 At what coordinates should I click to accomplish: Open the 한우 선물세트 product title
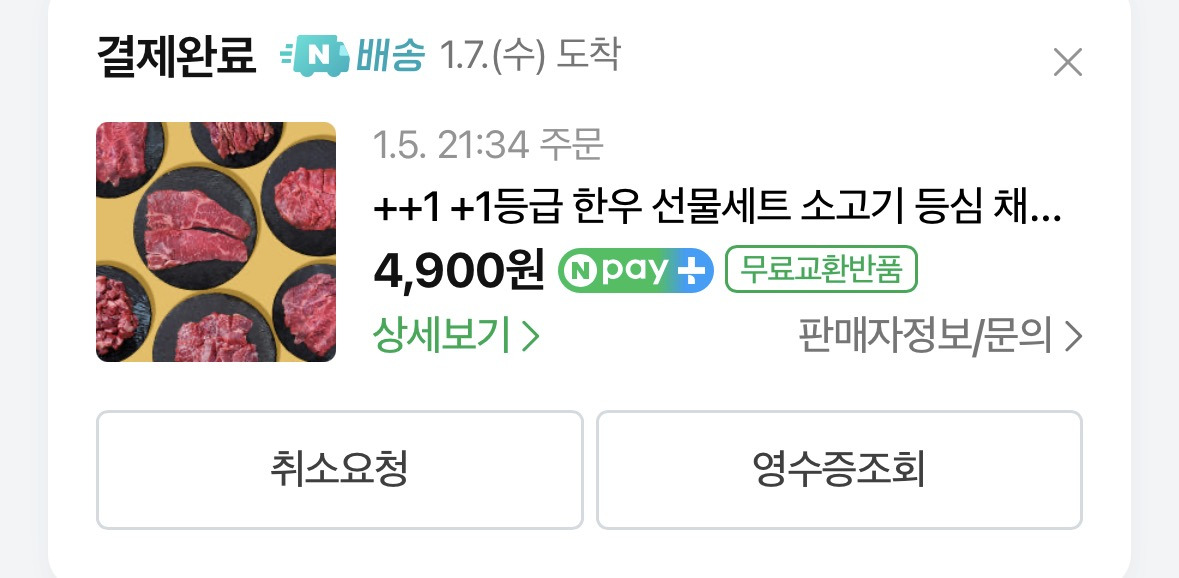click(717, 209)
